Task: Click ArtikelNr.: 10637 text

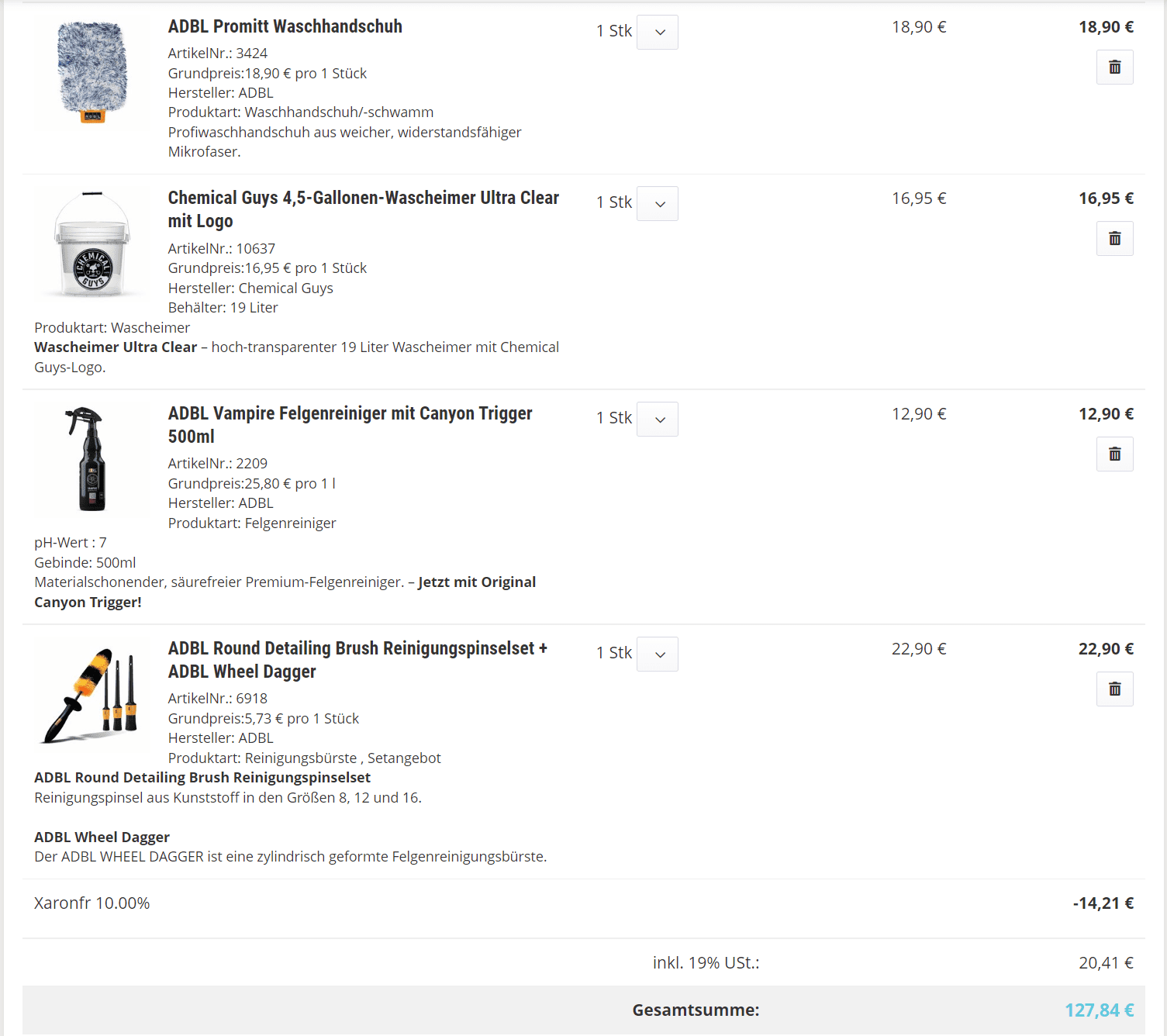Action: point(222,249)
